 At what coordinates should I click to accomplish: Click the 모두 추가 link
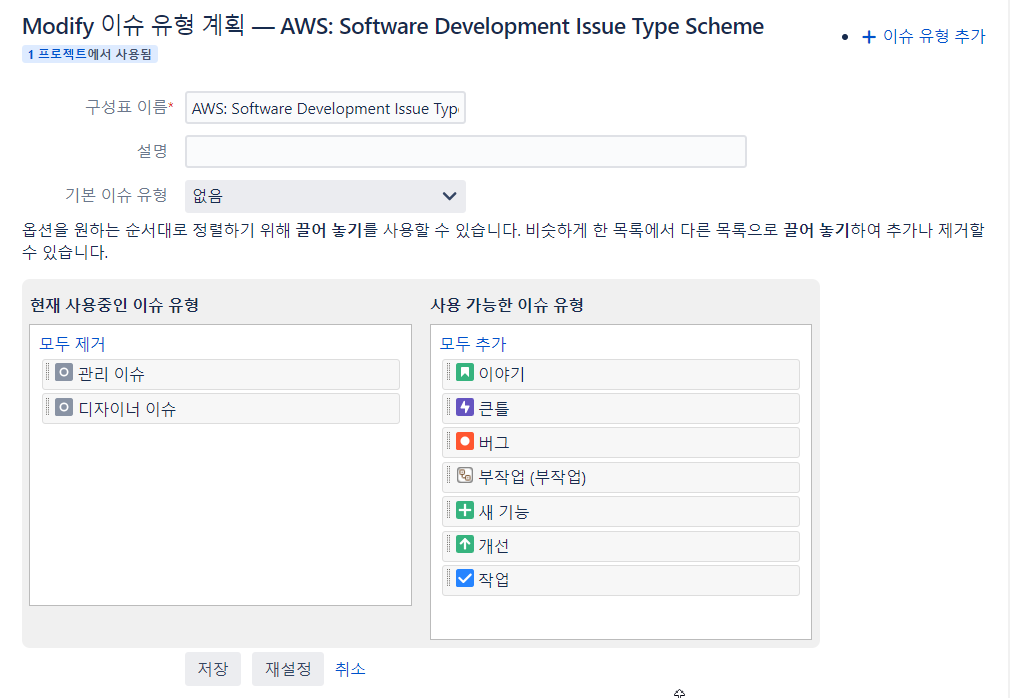[473, 344]
